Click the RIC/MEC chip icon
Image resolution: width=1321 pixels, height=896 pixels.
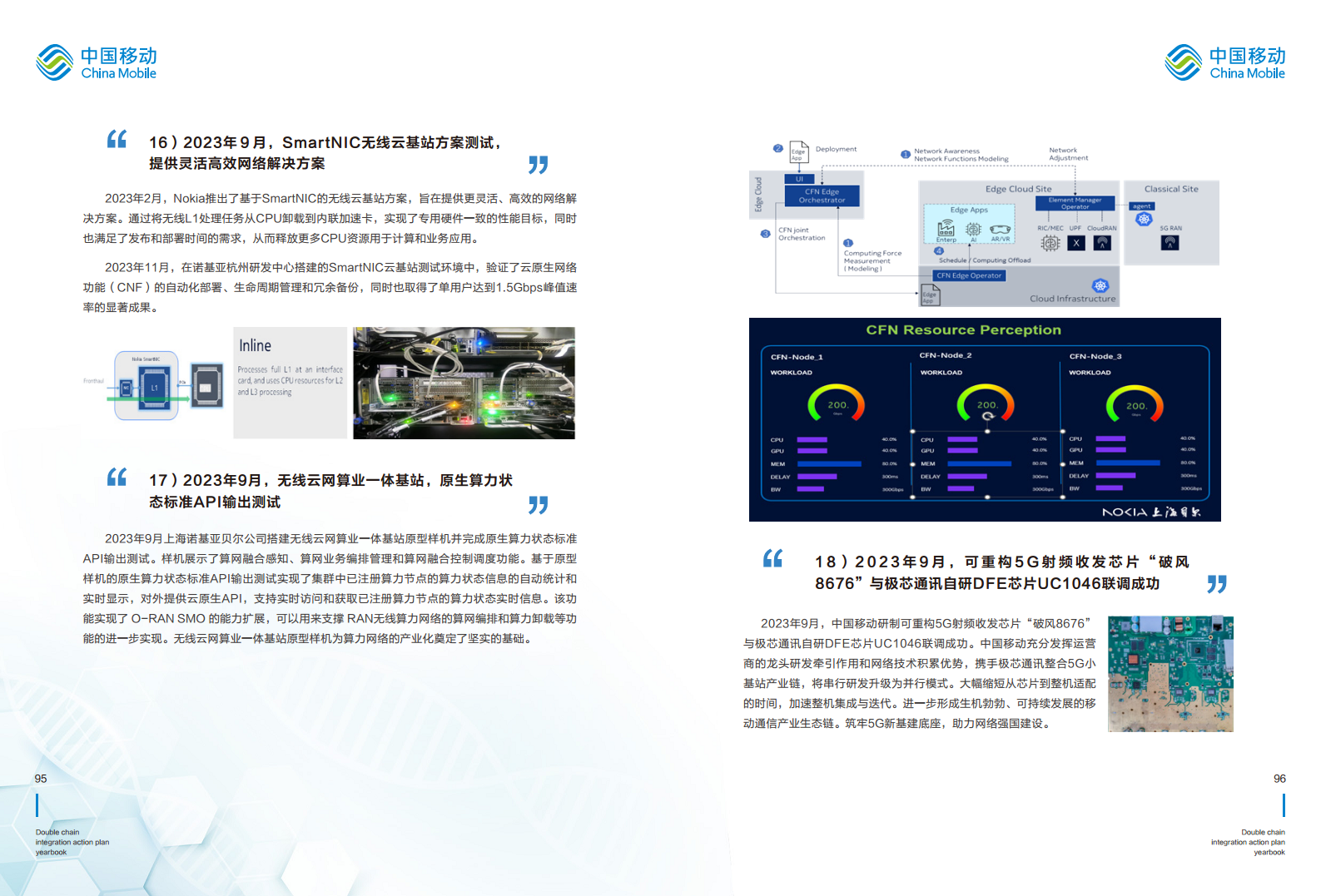tap(1050, 243)
